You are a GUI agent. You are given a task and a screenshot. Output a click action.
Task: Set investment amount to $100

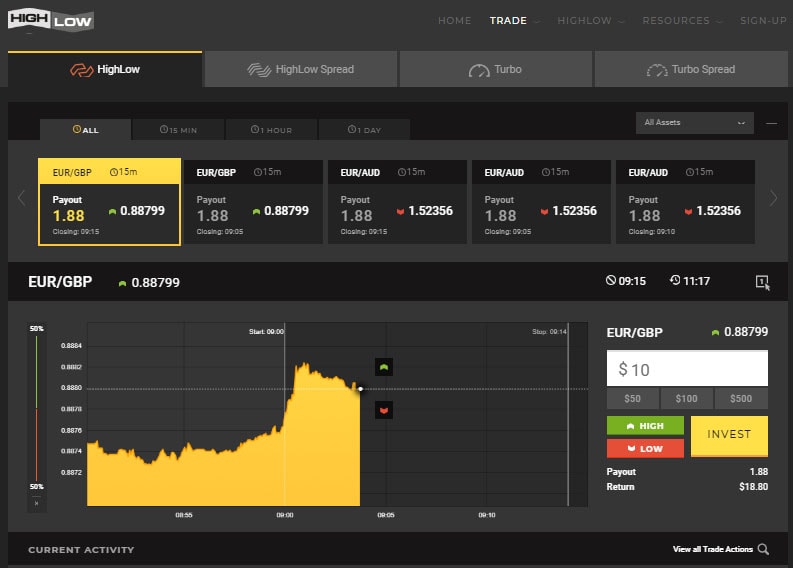click(687, 399)
